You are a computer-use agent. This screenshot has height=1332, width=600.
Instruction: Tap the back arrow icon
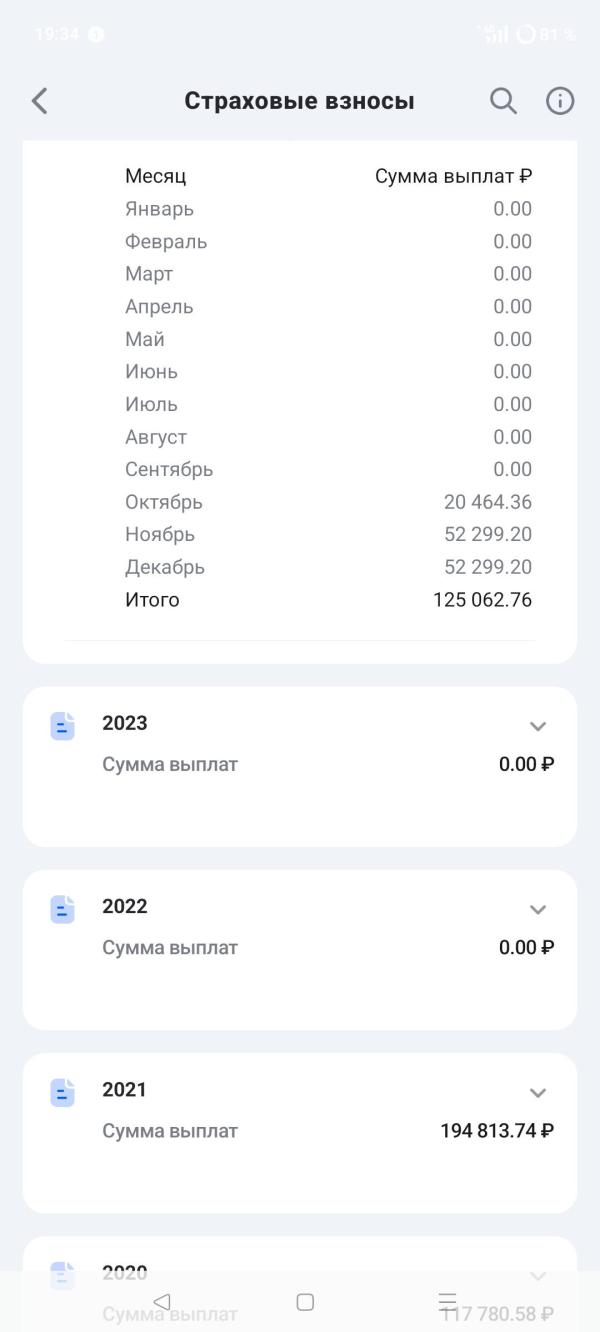coord(40,101)
